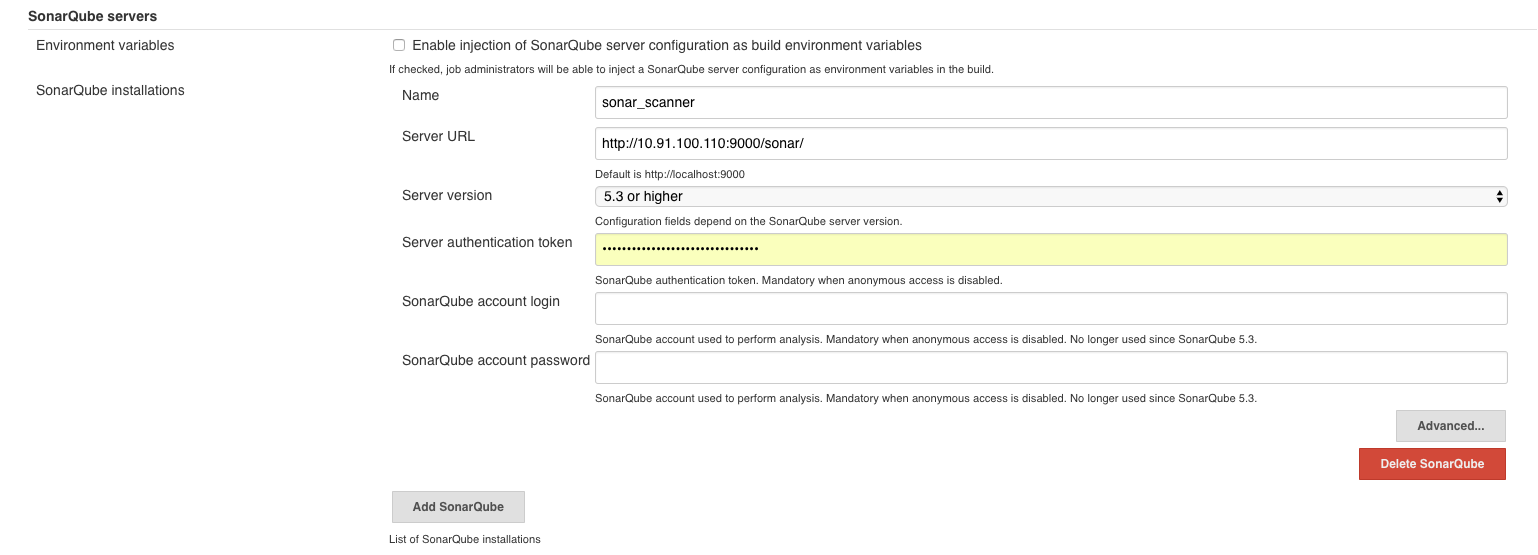Viewport: 1538px width, 555px height.
Task: Click the Add SonarQube button
Action: tap(458, 507)
